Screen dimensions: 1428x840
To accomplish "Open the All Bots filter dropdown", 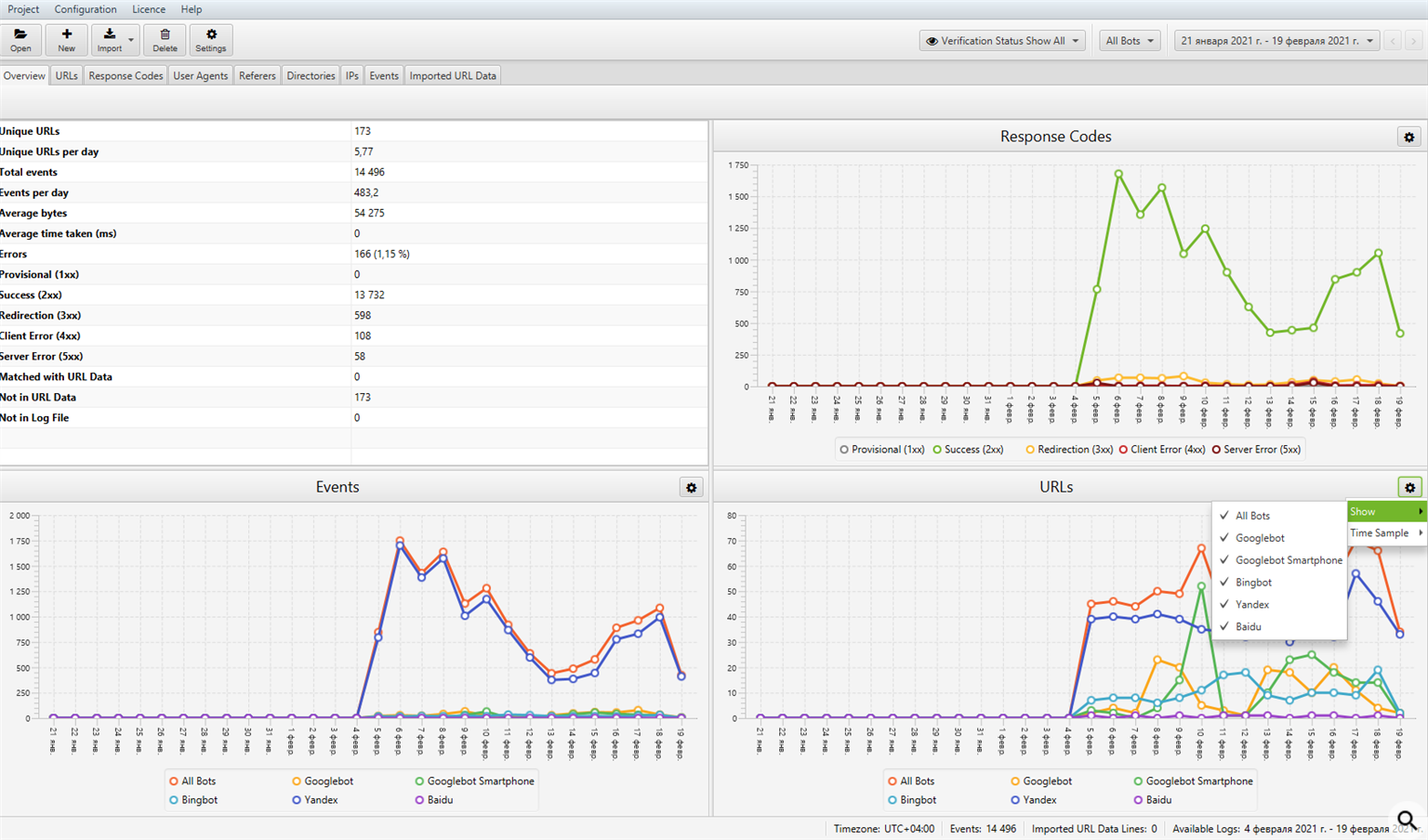I will coord(1130,41).
